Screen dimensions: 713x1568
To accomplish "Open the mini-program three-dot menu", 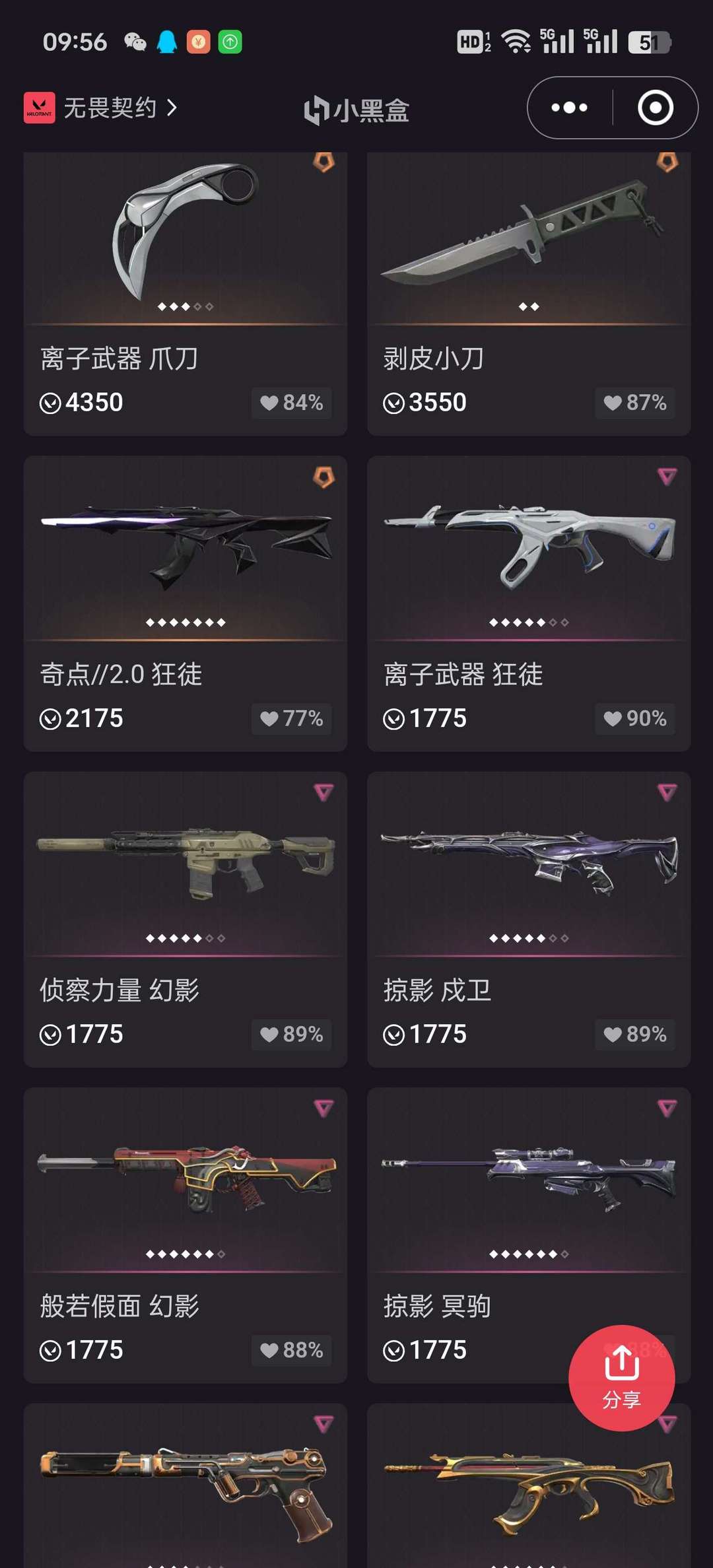I will click(569, 108).
